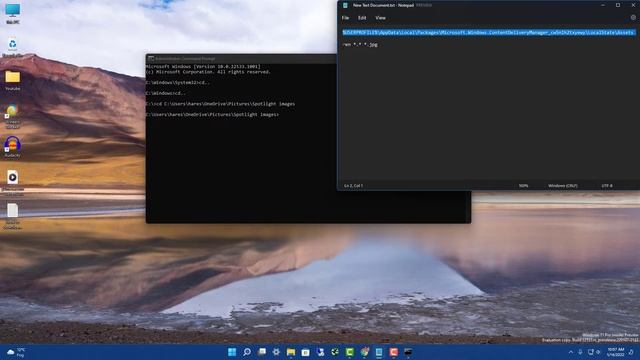Open the Youtube folder on desktop
Screen dimensions: 640x360
pyautogui.click(x=13, y=80)
